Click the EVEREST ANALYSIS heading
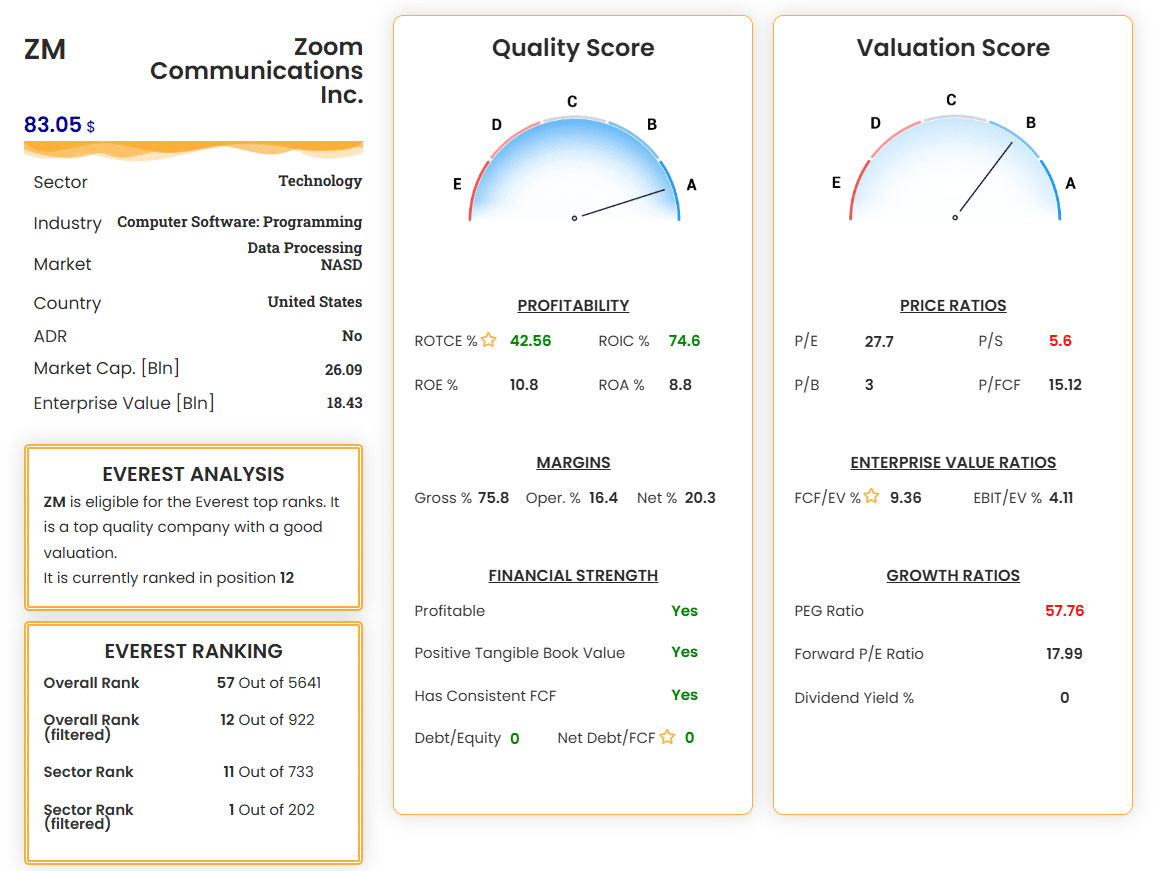 tap(193, 474)
